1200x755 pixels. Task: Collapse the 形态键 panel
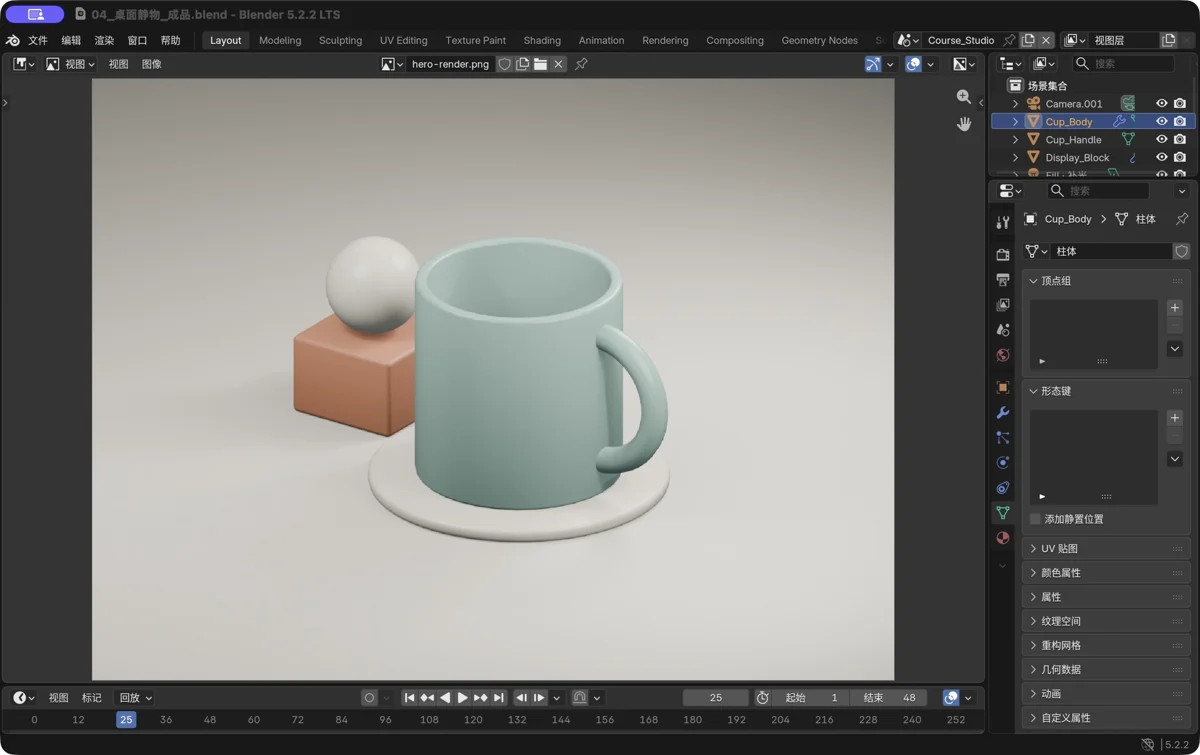click(1106, 391)
